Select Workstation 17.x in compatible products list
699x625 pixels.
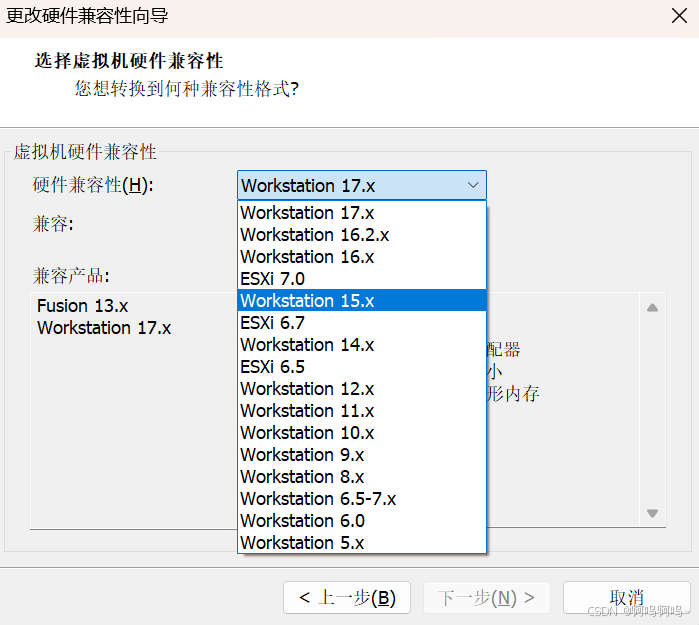point(104,328)
